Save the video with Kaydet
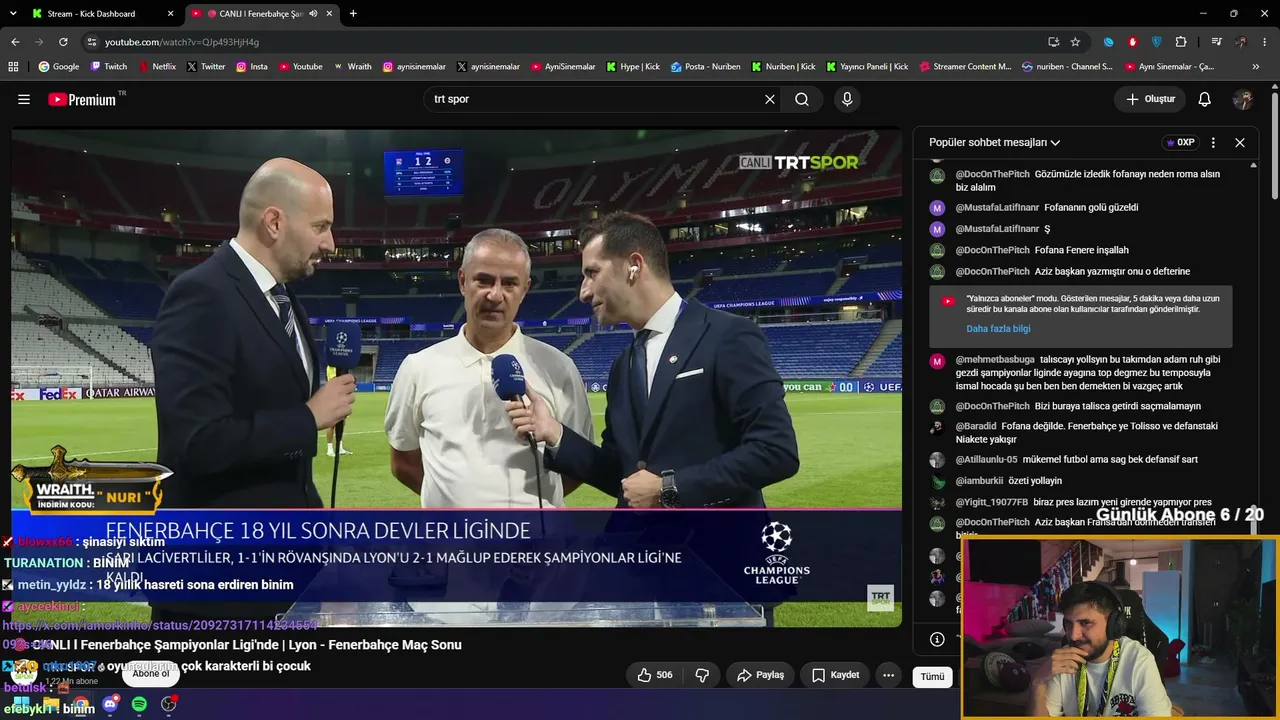The width and height of the screenshot is (1280, 720). click(835, 675)
